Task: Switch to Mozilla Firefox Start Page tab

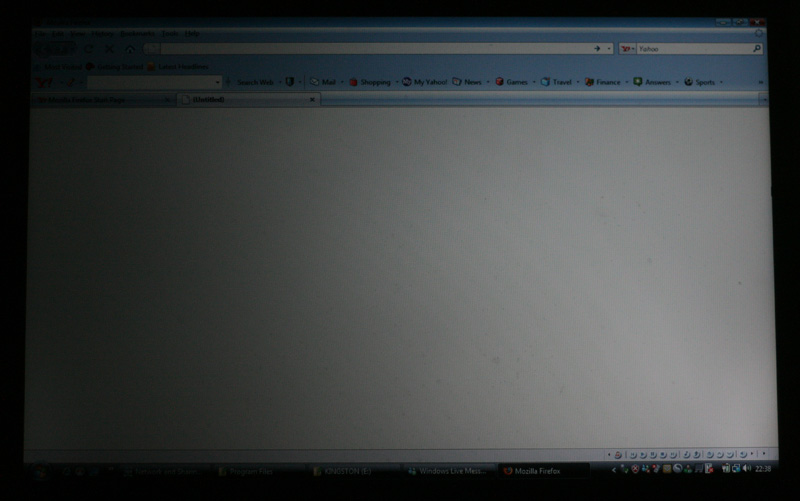Action: (102, 100)
